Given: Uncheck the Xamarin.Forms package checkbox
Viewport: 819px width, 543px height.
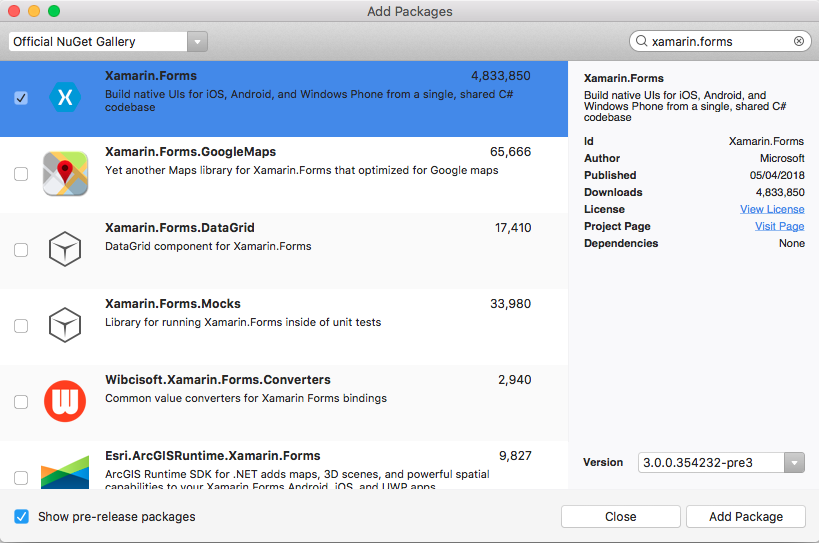Looking at the screenshot, I should pyautogui.click(x=21, y=98).
